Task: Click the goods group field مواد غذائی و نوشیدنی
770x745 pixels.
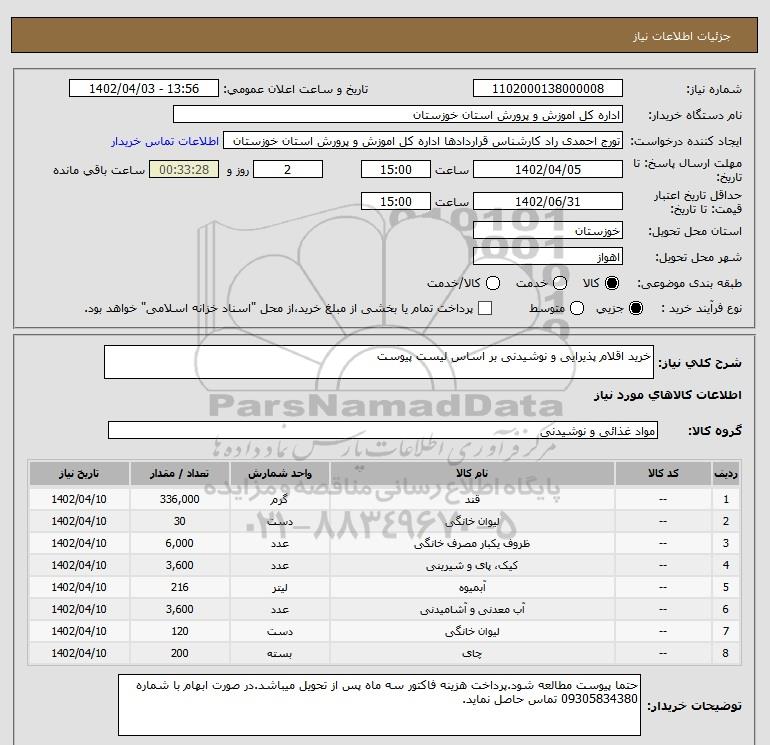Action: click(x=383, y=430)
